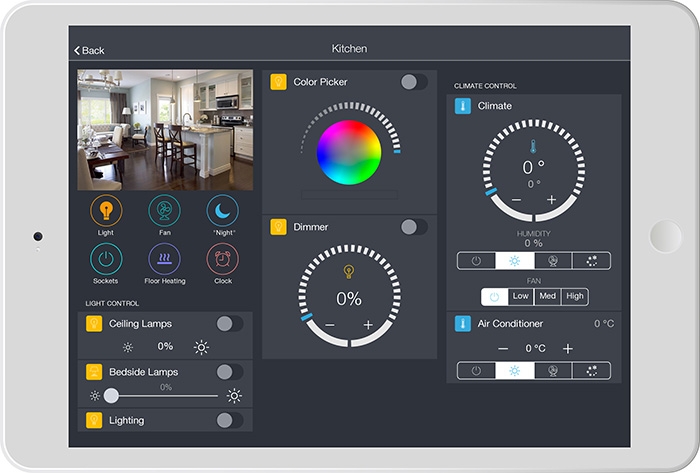Open the Clock alarm icon
The width and height of the screenshot is (700, 473).
[223, 259]
